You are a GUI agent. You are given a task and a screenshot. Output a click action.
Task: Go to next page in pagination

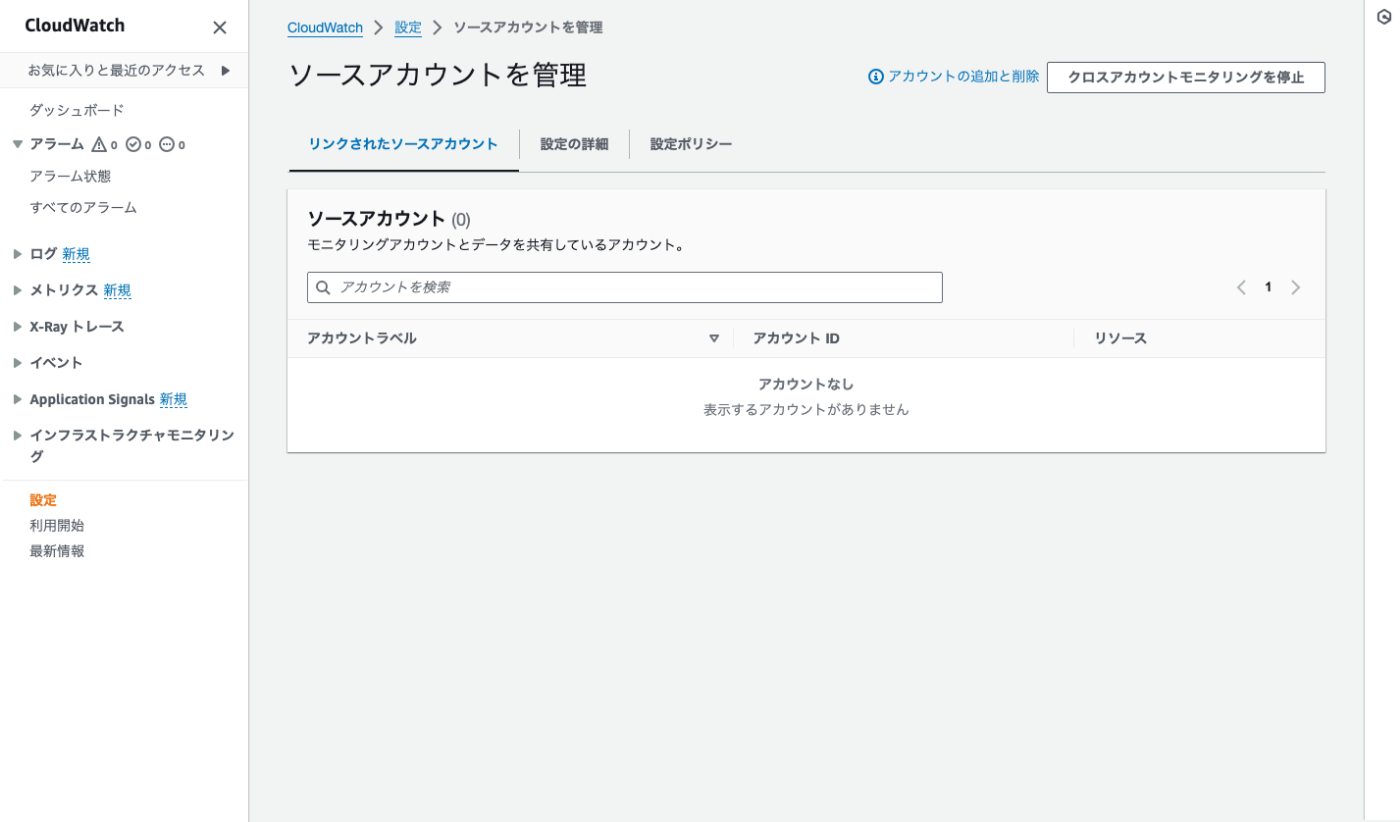click(1296, 288)
